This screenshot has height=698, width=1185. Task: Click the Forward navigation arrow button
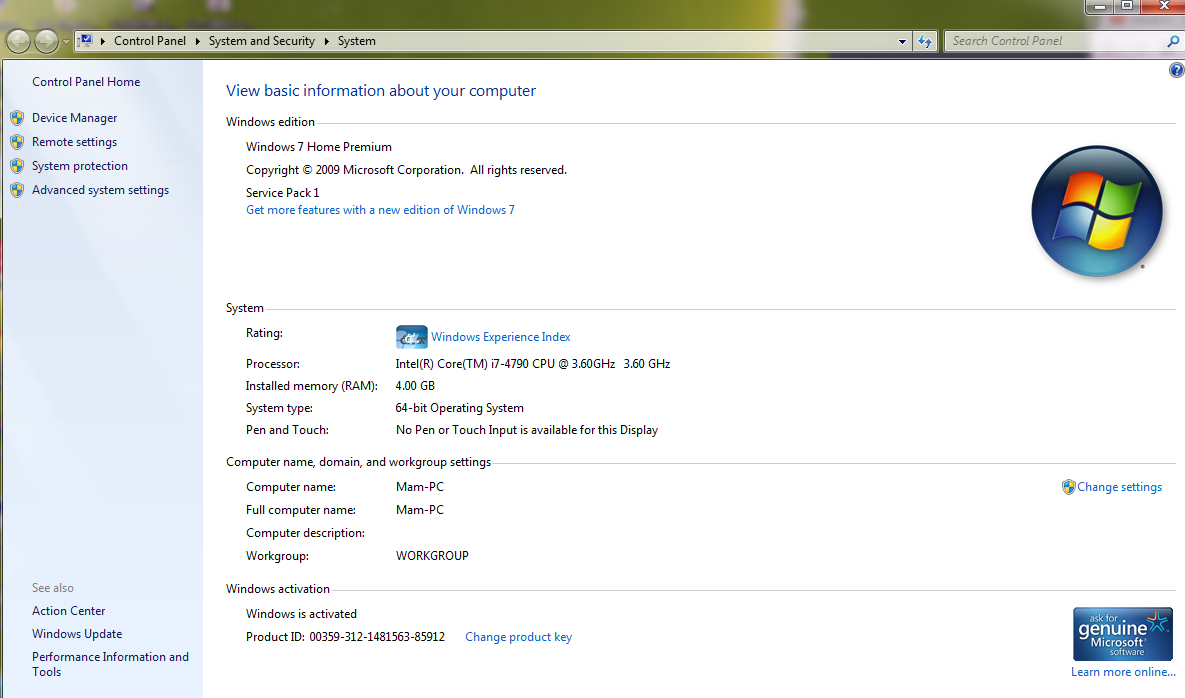pos(46,42)
